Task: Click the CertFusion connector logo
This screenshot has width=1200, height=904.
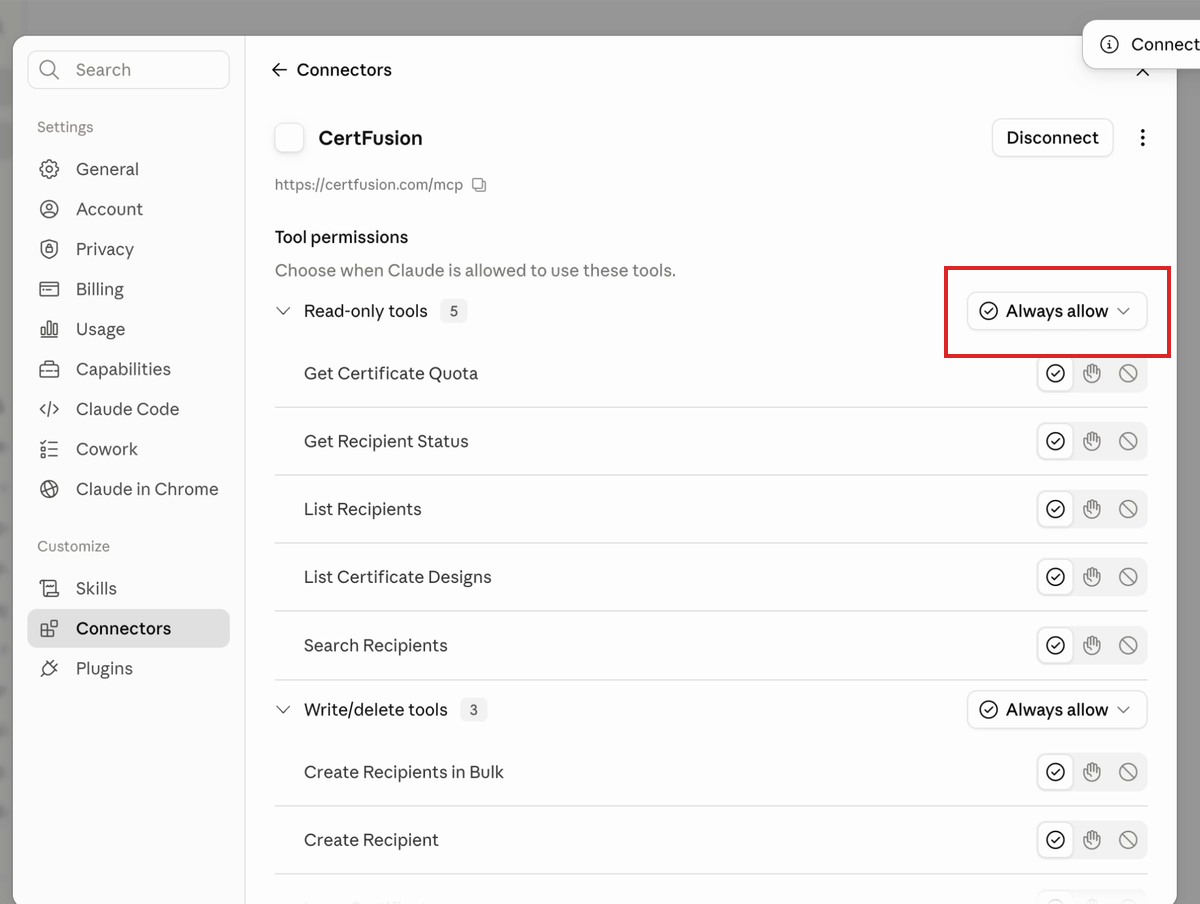Action: coord(289,138)
